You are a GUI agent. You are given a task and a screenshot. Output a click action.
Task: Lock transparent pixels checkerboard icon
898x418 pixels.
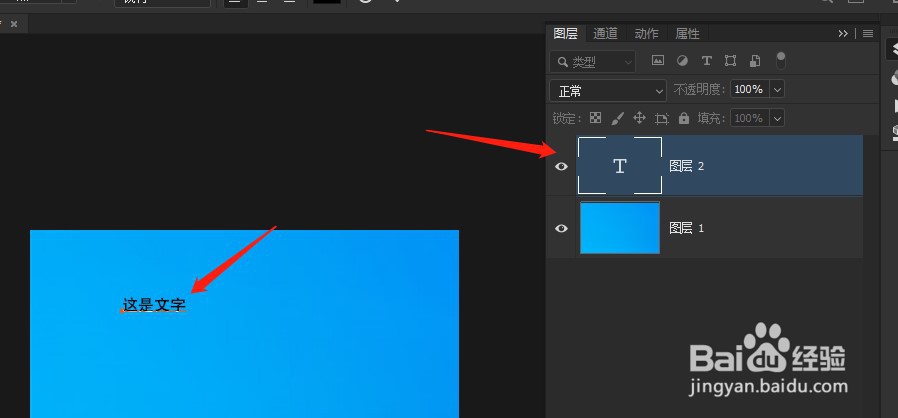[x=596, y=118]
